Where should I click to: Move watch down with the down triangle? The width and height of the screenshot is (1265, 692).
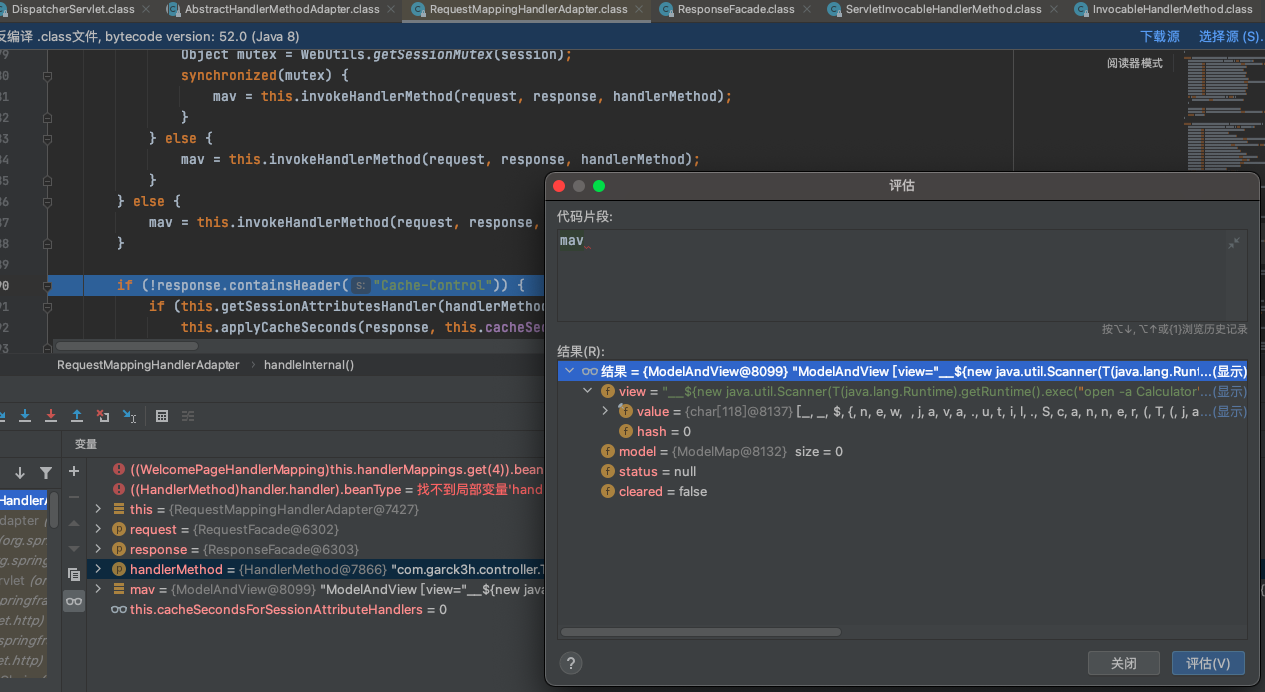(x=74, y=548)
